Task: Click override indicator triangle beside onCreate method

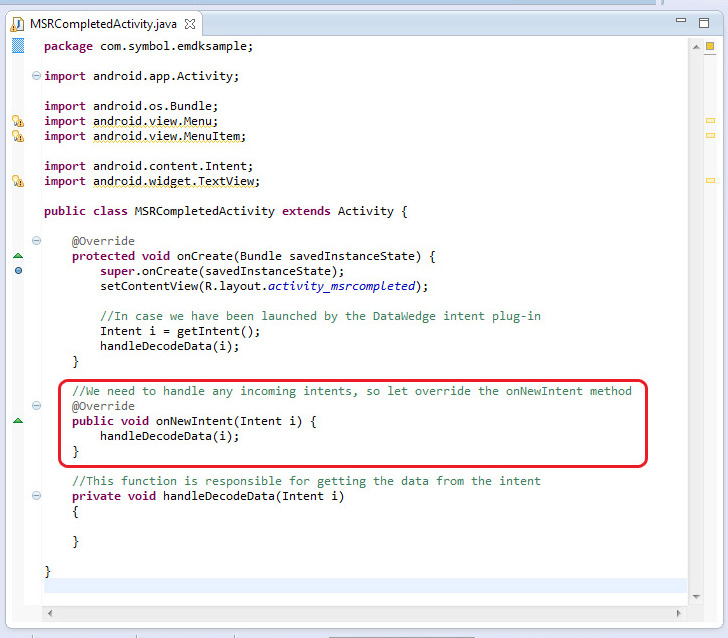Action: click(17, 256)
